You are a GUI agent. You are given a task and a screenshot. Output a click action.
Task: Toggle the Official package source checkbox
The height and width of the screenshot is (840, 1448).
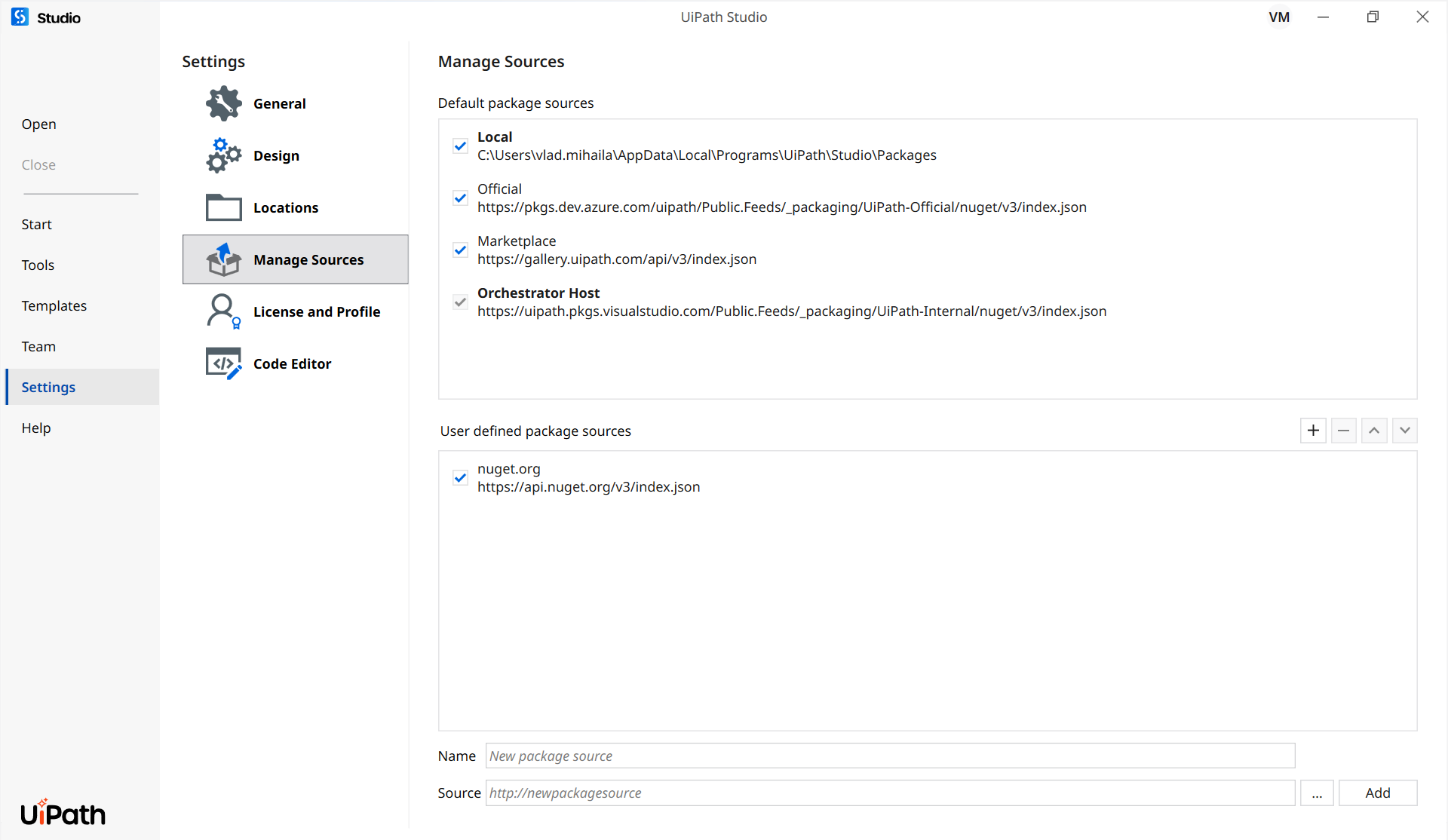click(460, 198)
